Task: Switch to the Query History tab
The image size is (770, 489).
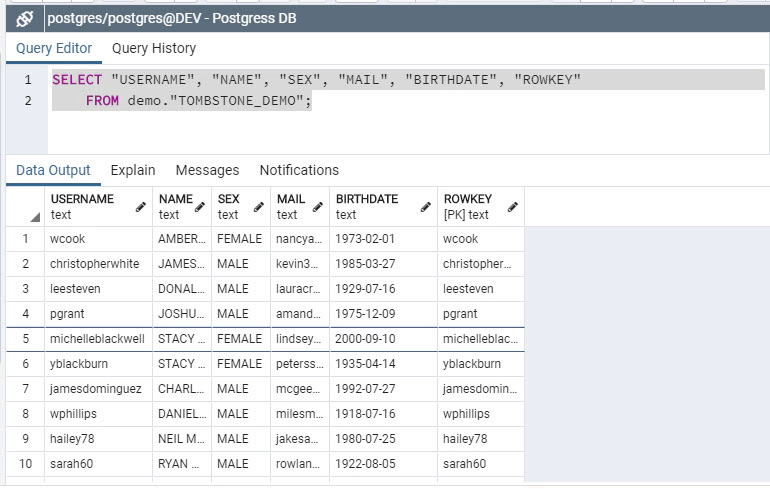Action: pos(154,48)
